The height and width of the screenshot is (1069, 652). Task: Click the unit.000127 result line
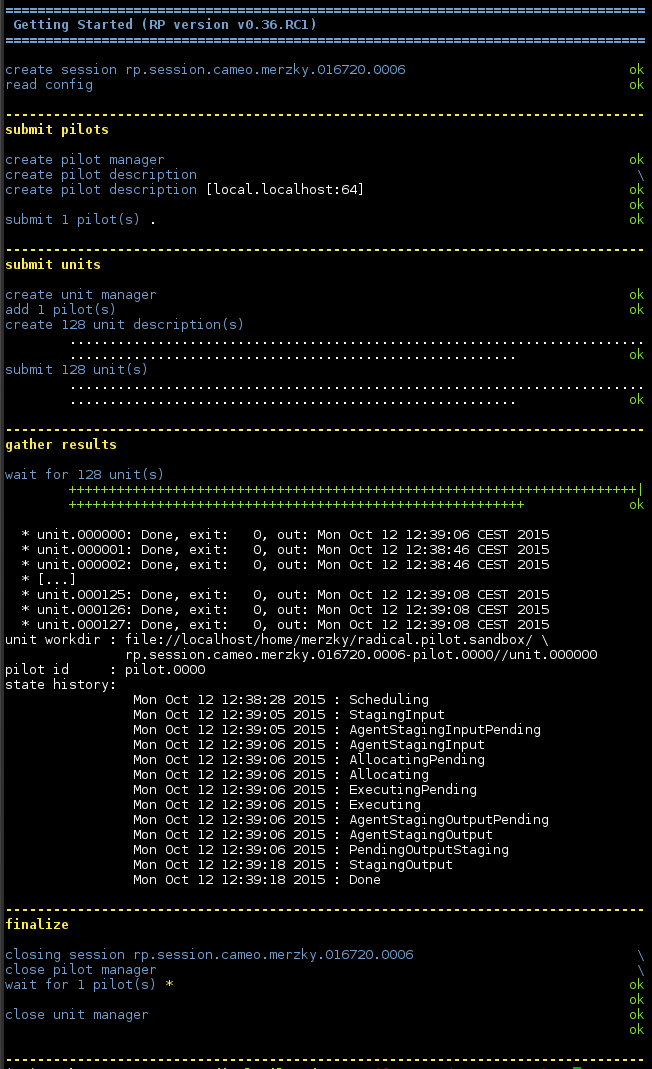pyautogui.click(x=285, y=624)
